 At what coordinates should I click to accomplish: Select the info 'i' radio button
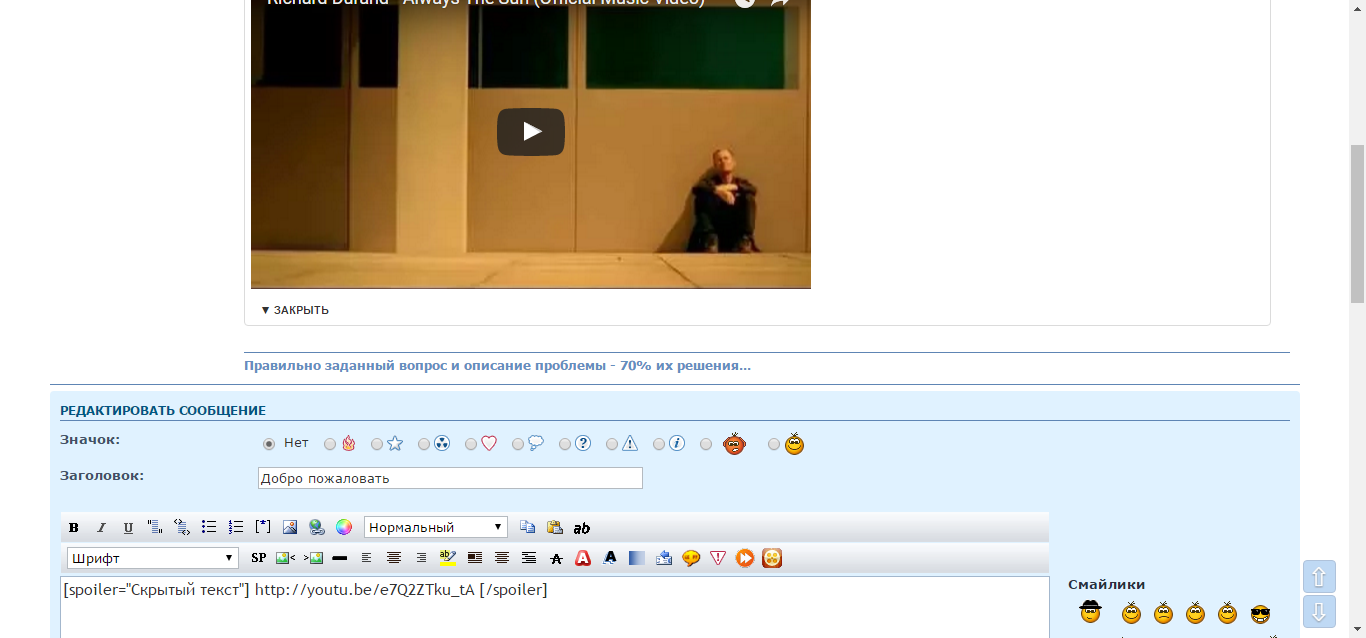pyautogui.click(x=659, y=444)
